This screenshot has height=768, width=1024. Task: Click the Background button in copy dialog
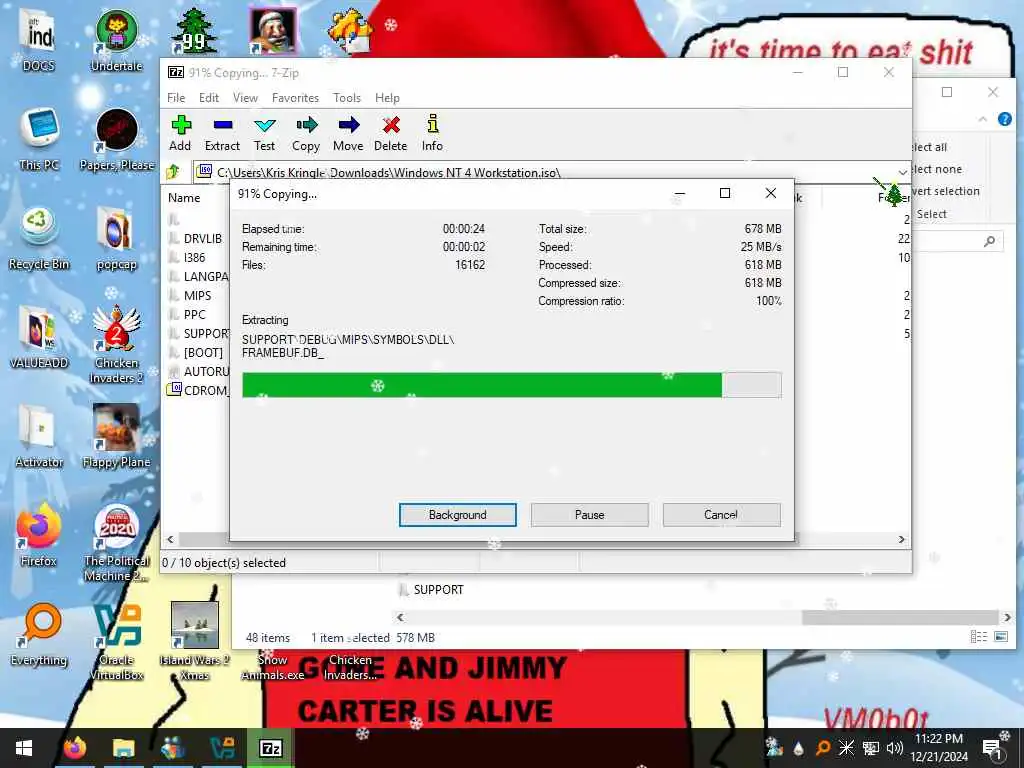click(x=458, y=515)
